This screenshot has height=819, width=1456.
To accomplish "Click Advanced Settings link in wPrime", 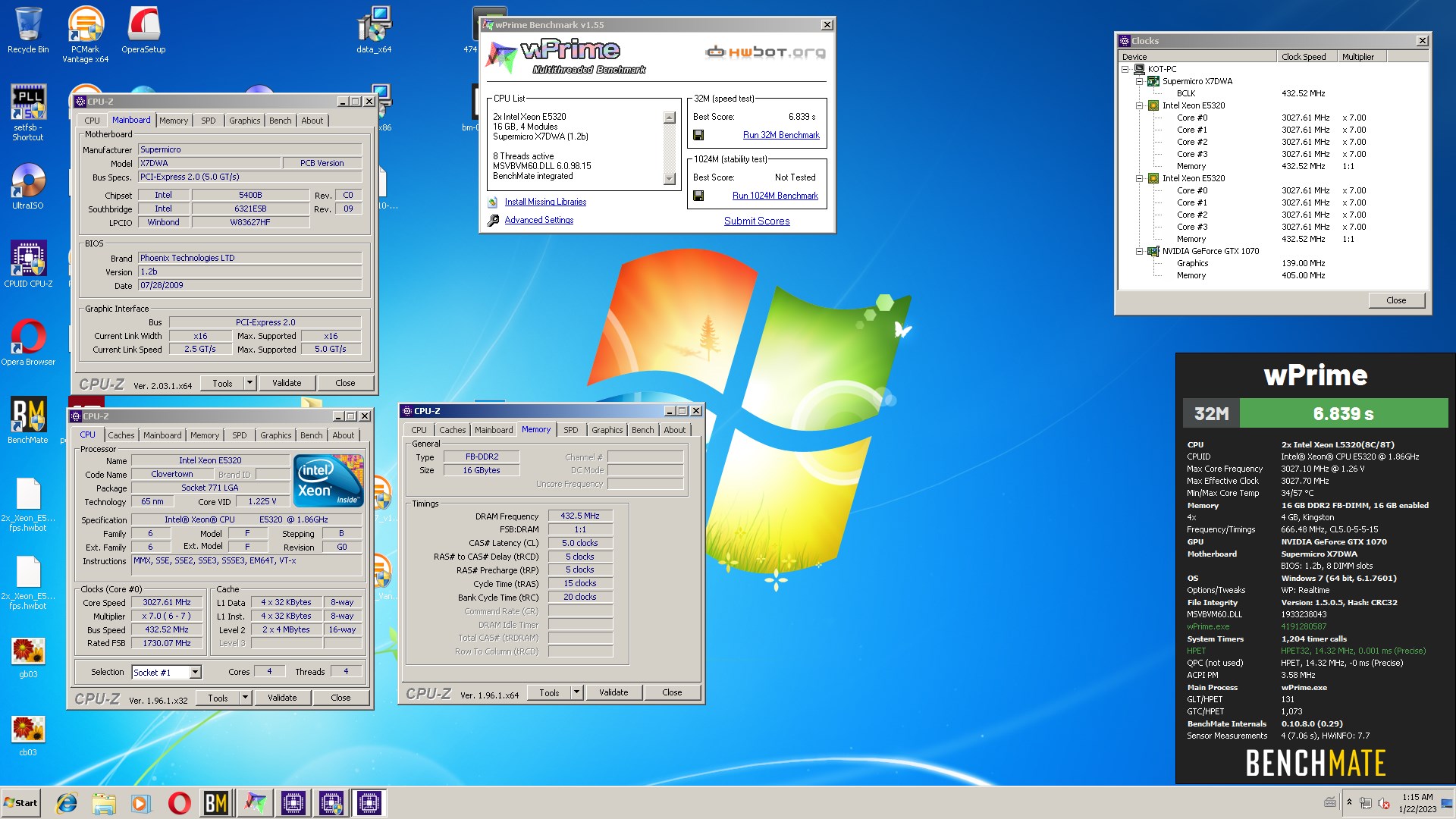I will [x=539, y=220].
